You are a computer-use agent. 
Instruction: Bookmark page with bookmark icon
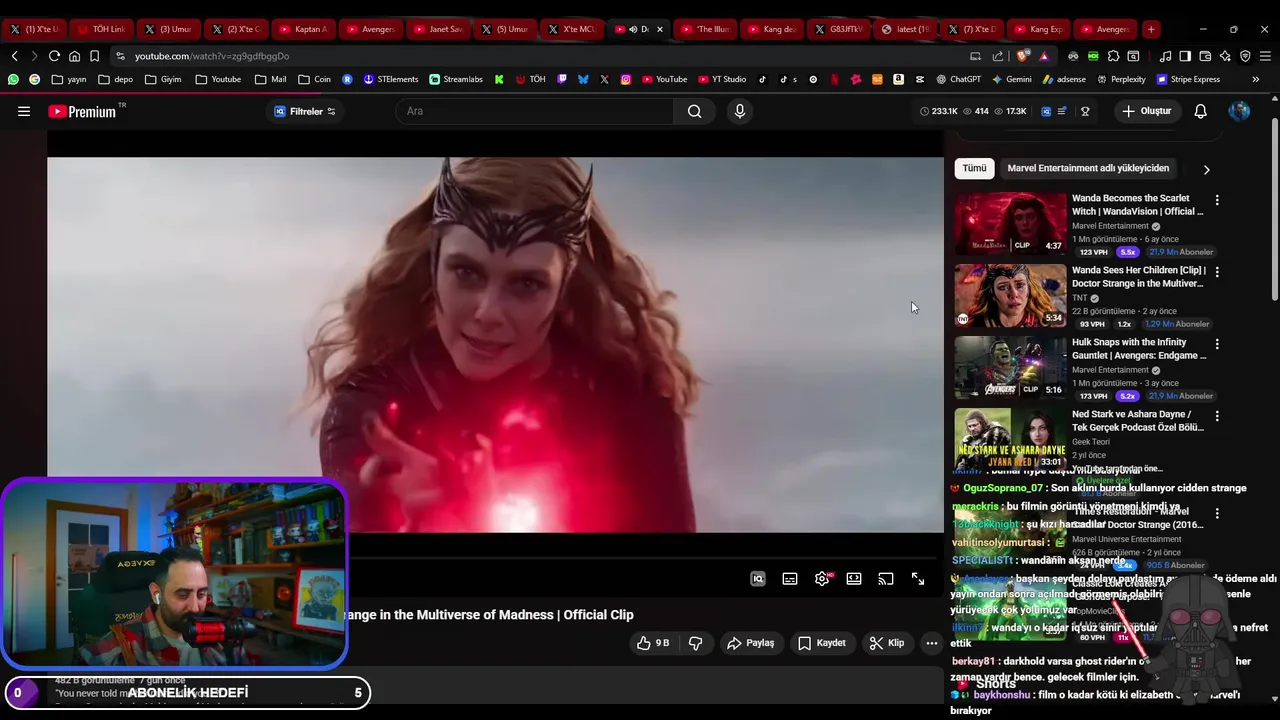coord(94,56)
